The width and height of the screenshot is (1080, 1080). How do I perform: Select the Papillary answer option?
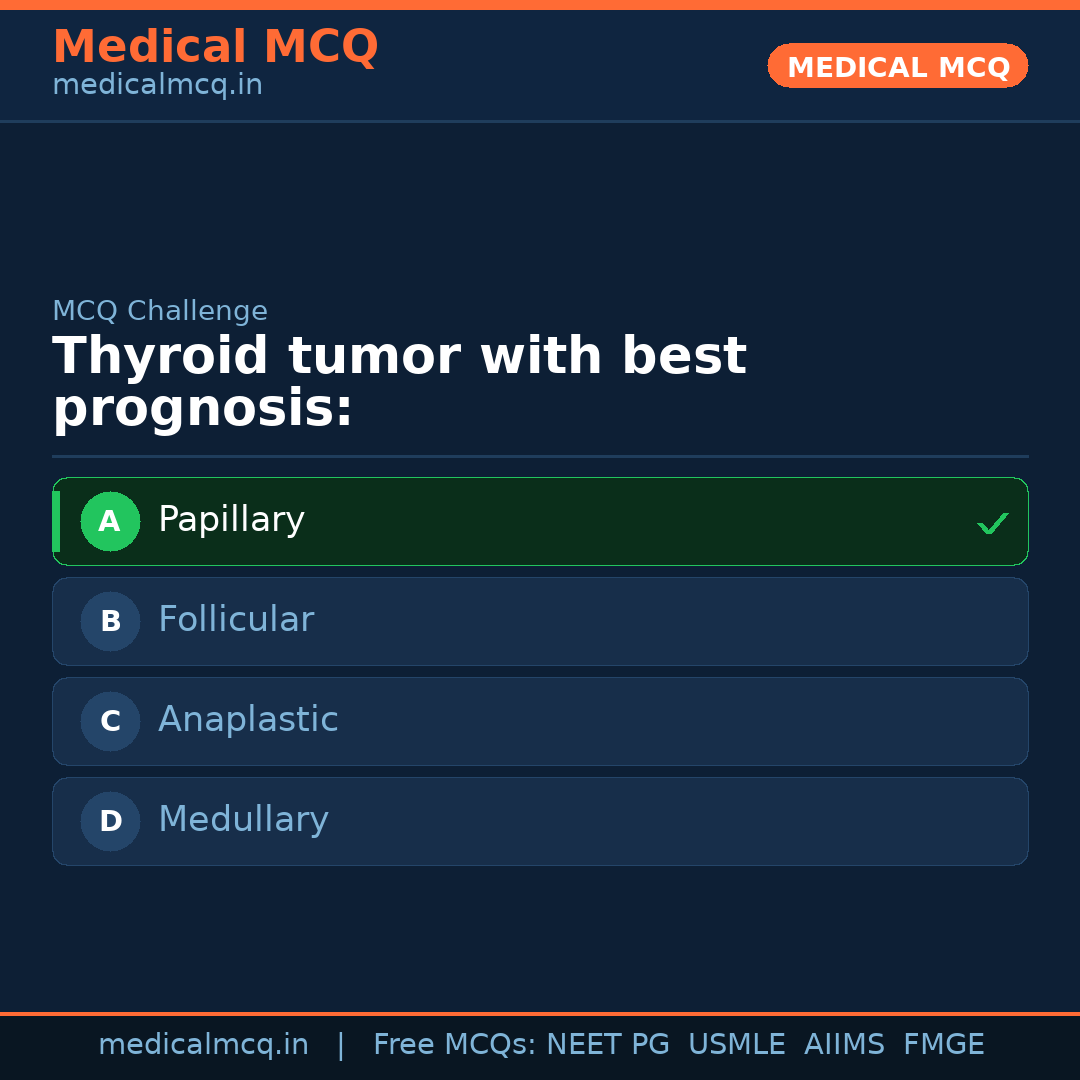(540, 521)
